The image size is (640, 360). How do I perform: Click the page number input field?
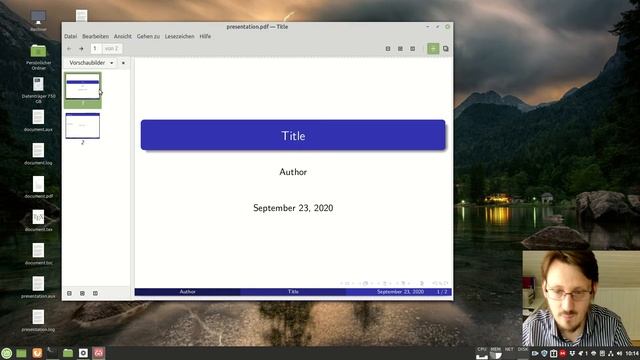click(96, 49)
